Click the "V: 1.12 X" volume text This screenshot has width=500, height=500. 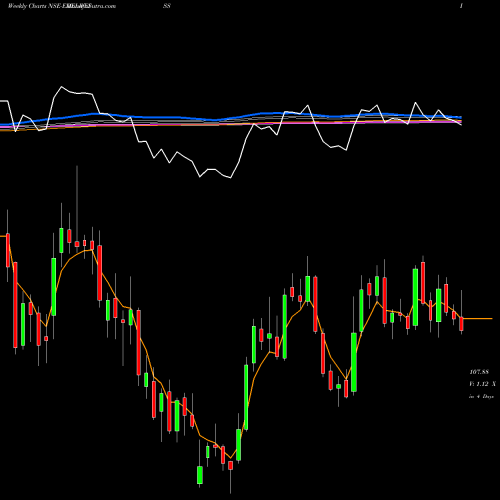482,384
